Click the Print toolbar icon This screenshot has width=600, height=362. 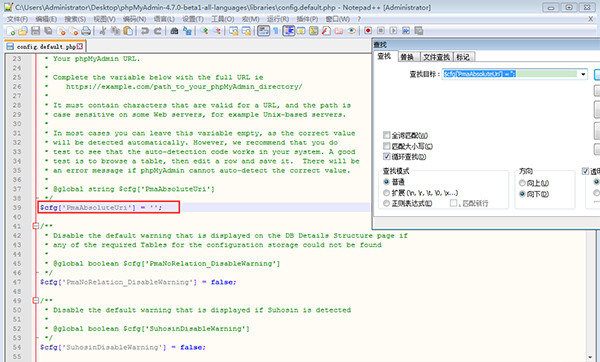pyautogui.click(x=86, y=31)
